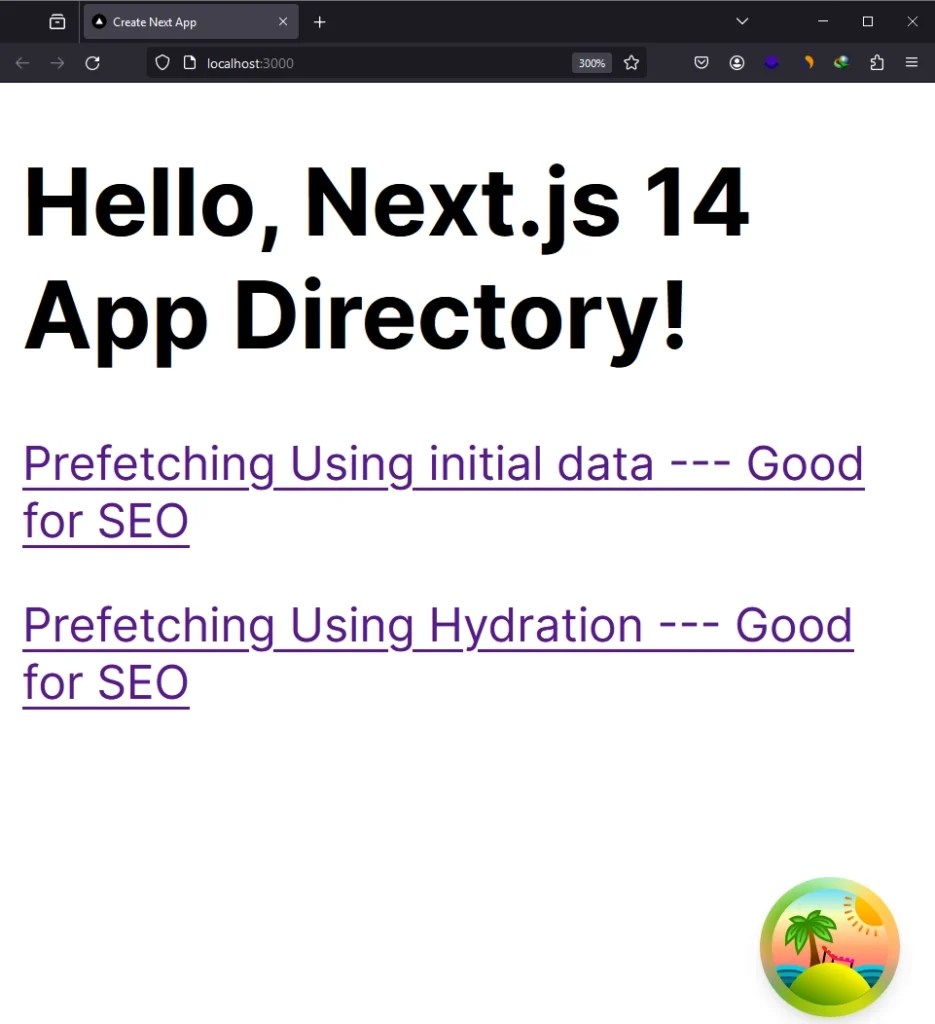
Task: Open a new browser tab
Action: click(319, 21)
